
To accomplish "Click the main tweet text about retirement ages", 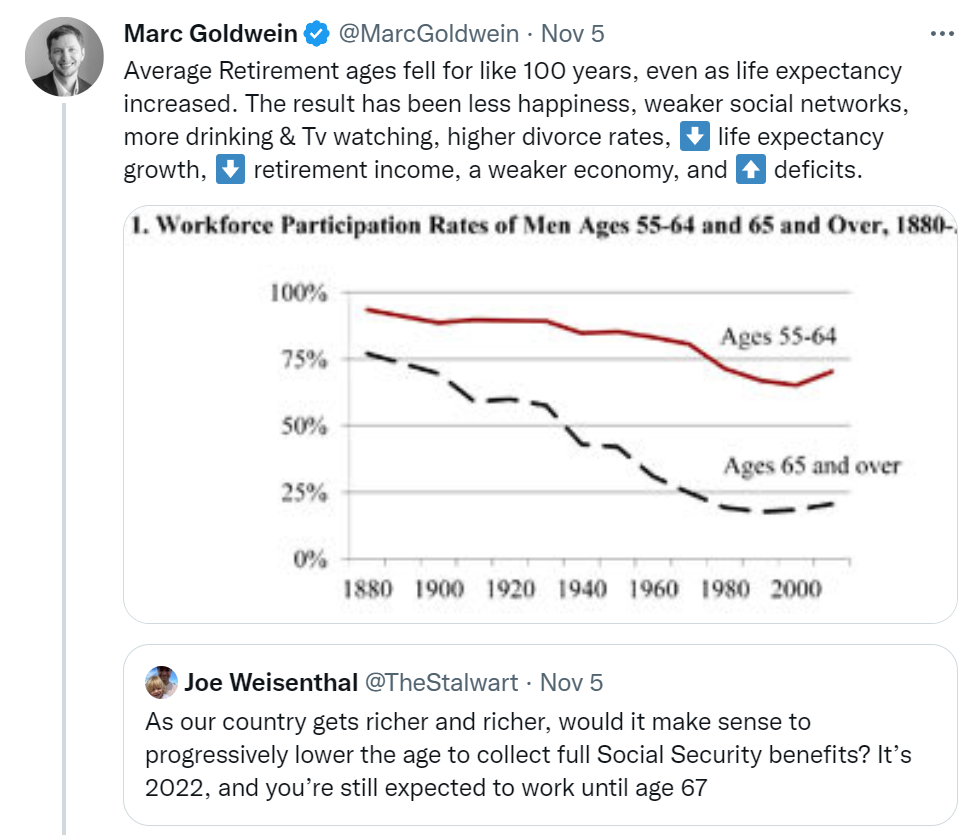I will click(500, 120).
